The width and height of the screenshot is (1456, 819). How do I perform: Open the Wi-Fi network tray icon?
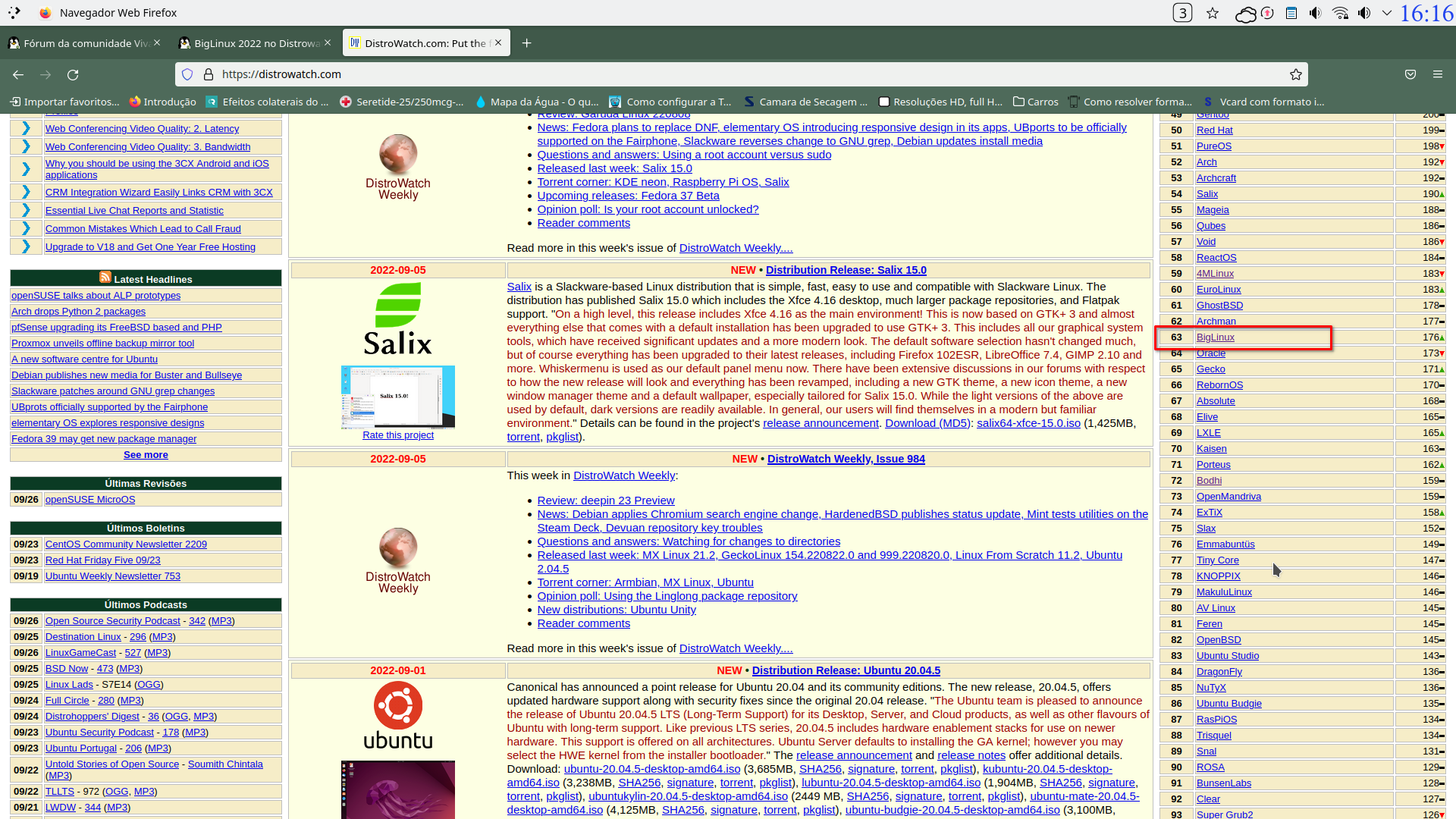click(1340, 13)
